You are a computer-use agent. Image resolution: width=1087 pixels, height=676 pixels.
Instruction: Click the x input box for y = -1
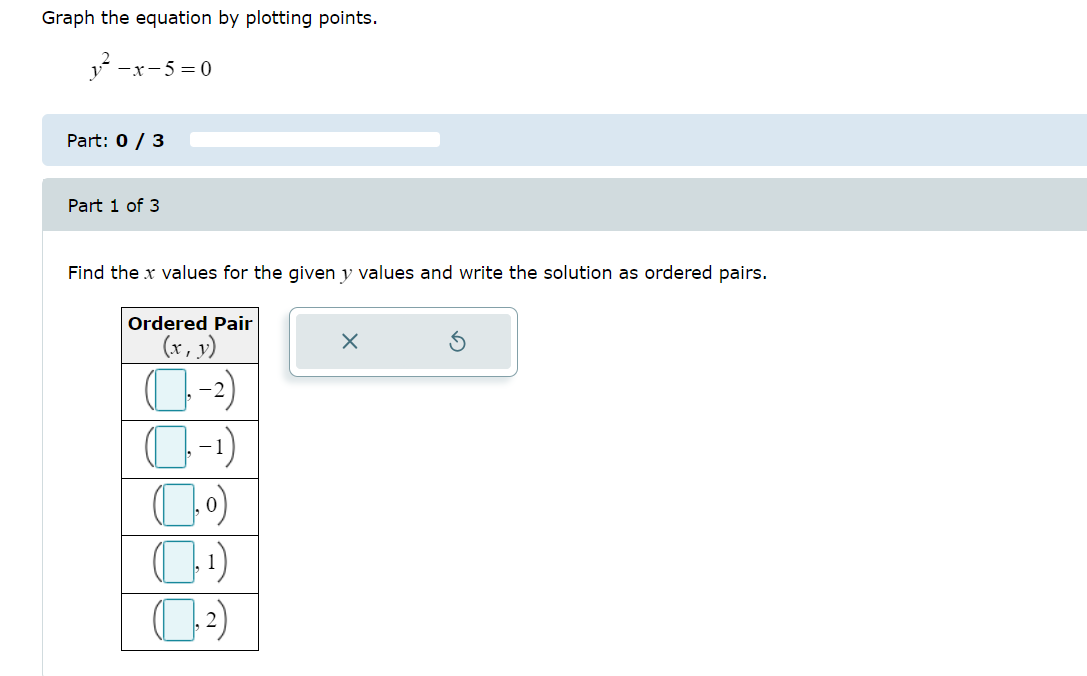click(173, 448)
